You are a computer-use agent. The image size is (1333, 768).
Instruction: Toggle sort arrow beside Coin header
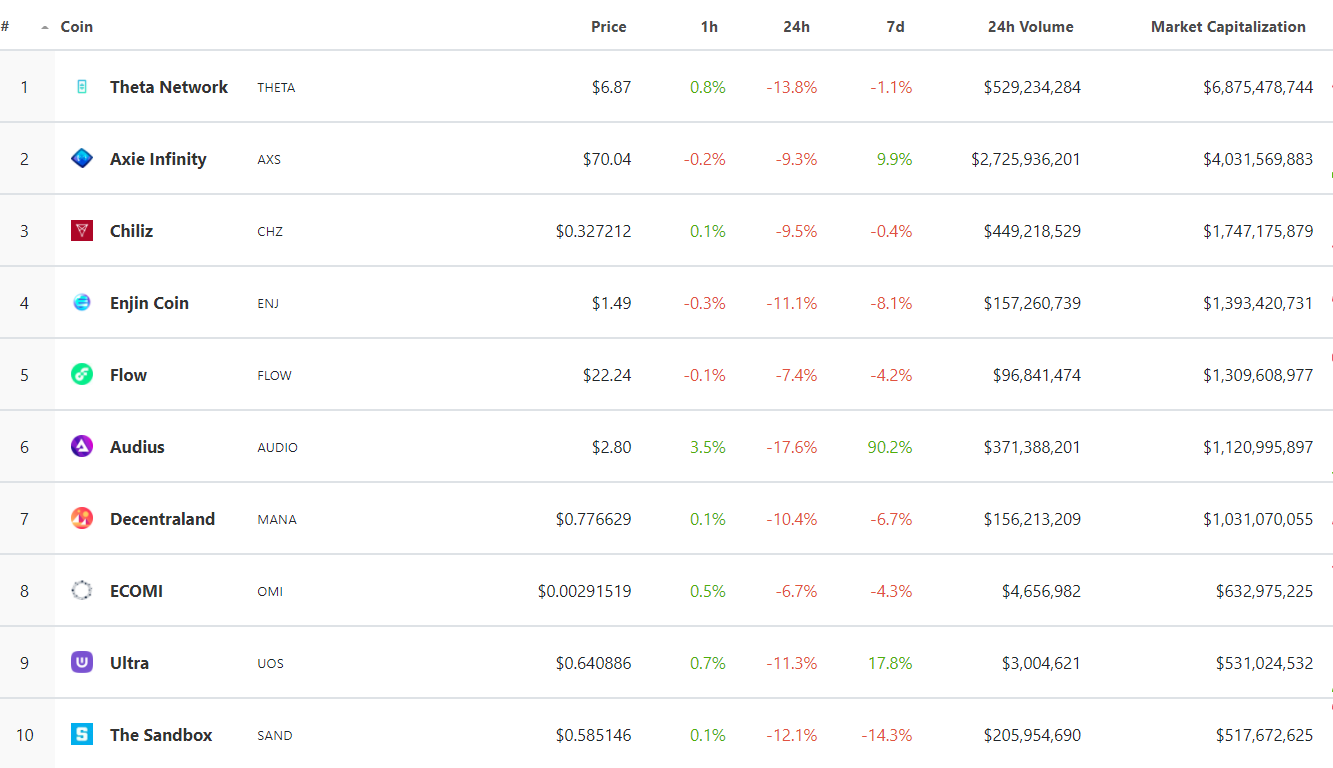pyautogui.click(x=44, y=28)
